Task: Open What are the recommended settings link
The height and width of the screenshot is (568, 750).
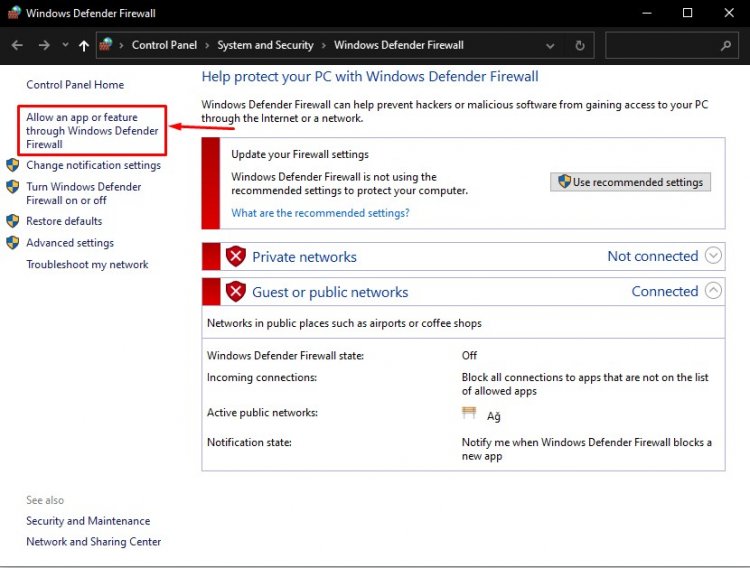Action: tap(320, 213)
